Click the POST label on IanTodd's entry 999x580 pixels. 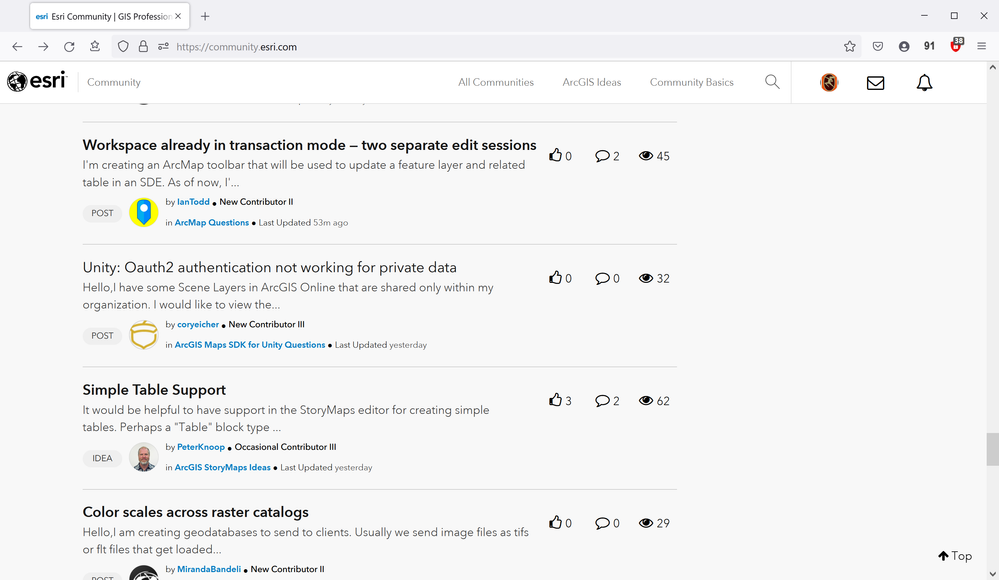[x=102, y=213]
